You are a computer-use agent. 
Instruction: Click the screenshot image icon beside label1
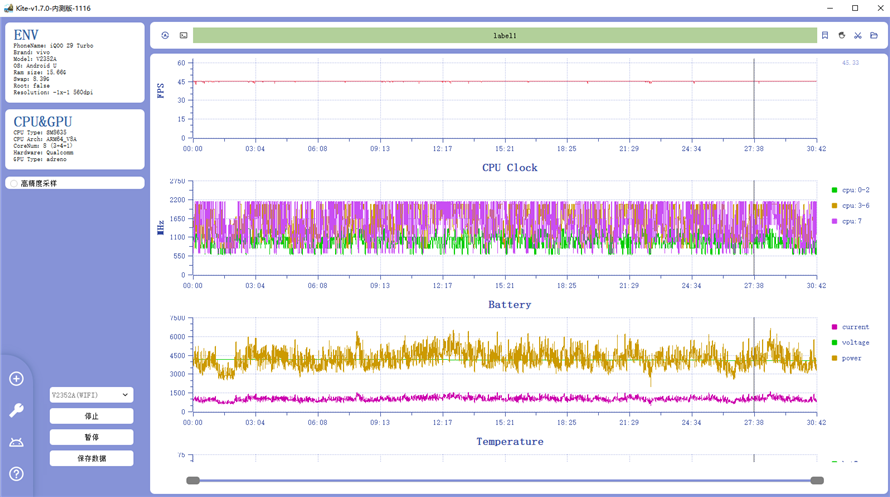tap(183, 35)
